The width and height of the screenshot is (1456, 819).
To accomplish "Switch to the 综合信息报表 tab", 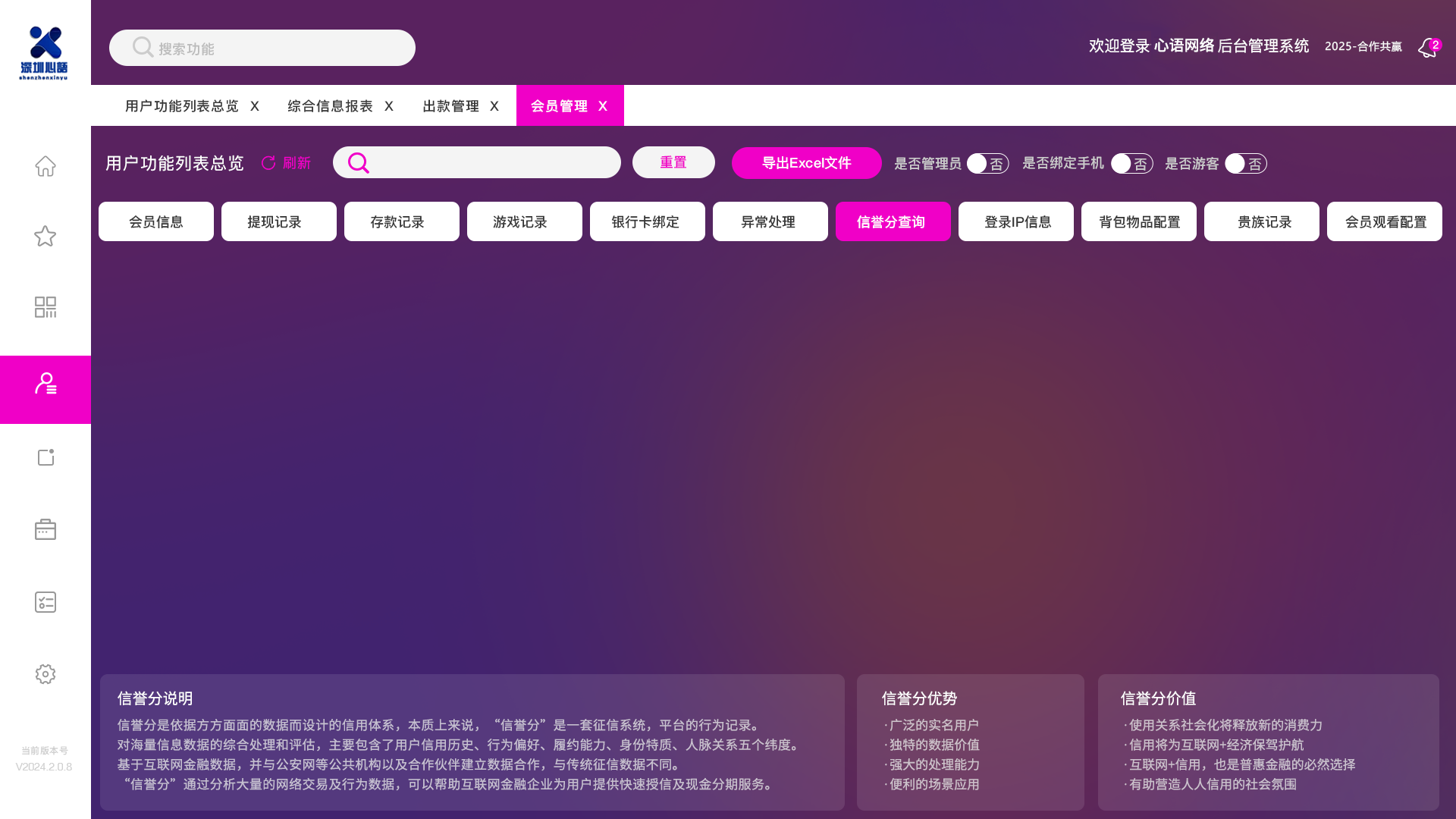I will [x=330, y=106].
